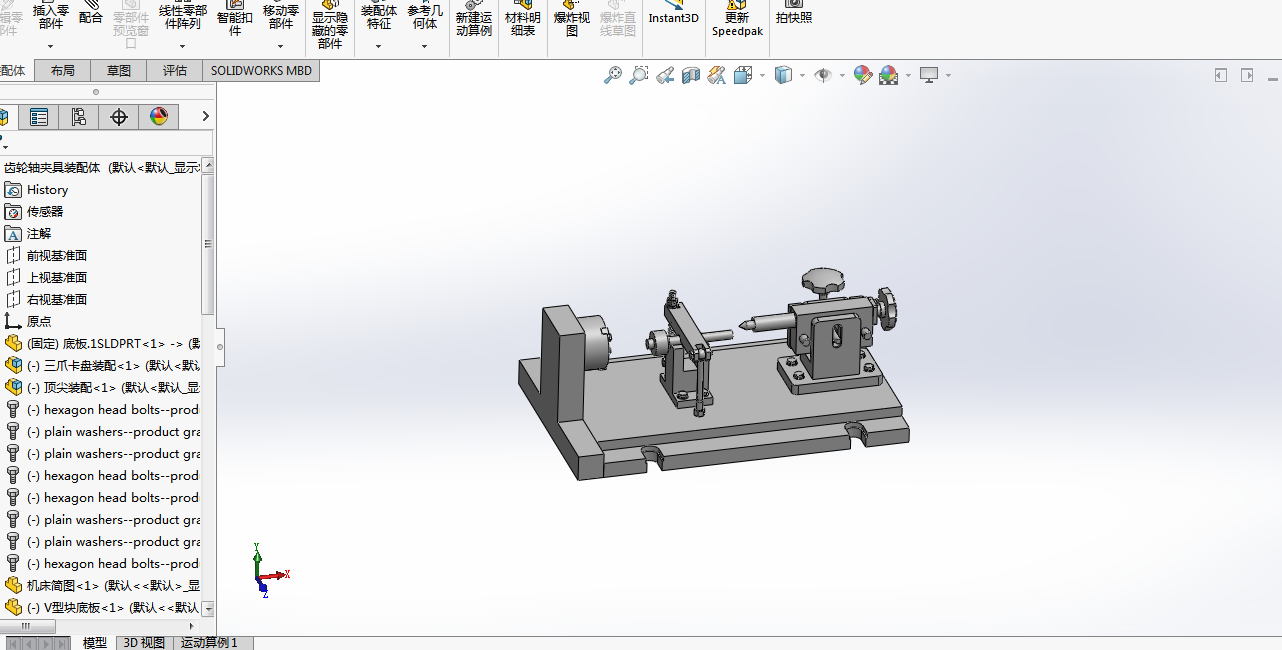1282x650 pixels.
Task: Open the View Settings dropdown arrow
Action: pyautogui.click(x=948, y=75)
